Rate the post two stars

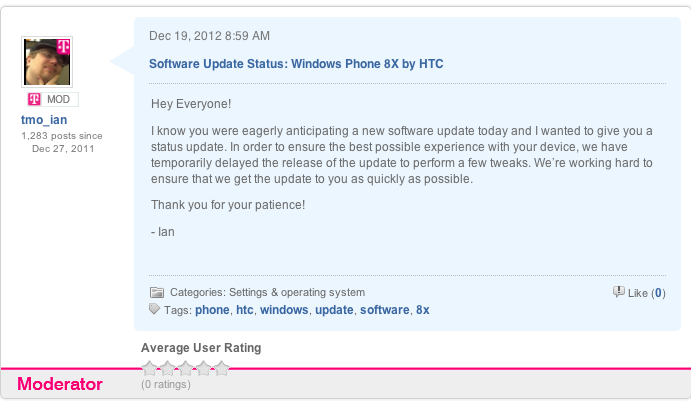167,368
